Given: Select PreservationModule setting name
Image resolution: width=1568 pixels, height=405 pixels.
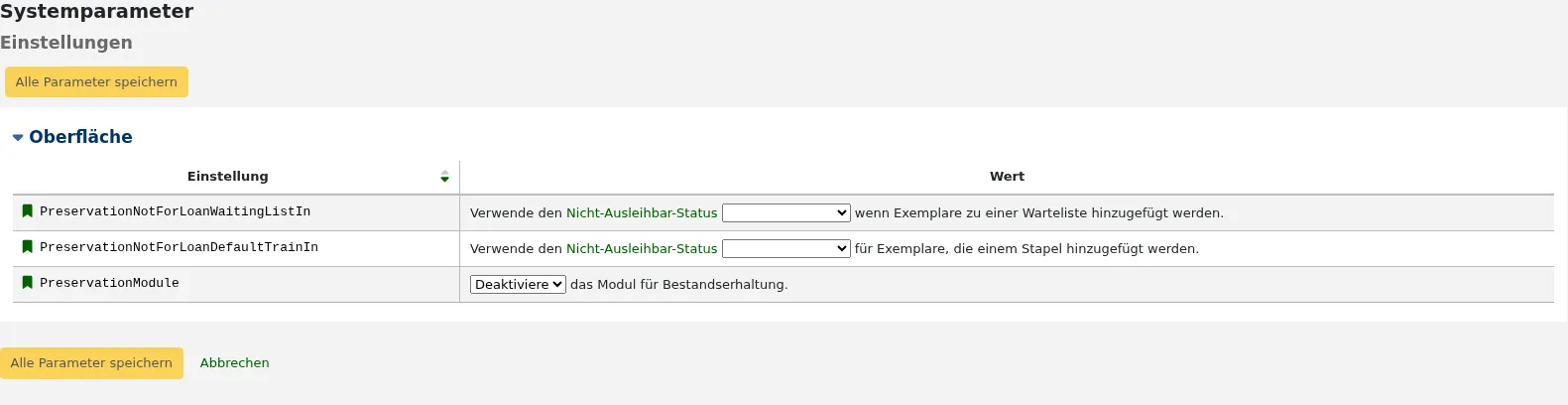Looking at the screenshot, I should point(110,283).
